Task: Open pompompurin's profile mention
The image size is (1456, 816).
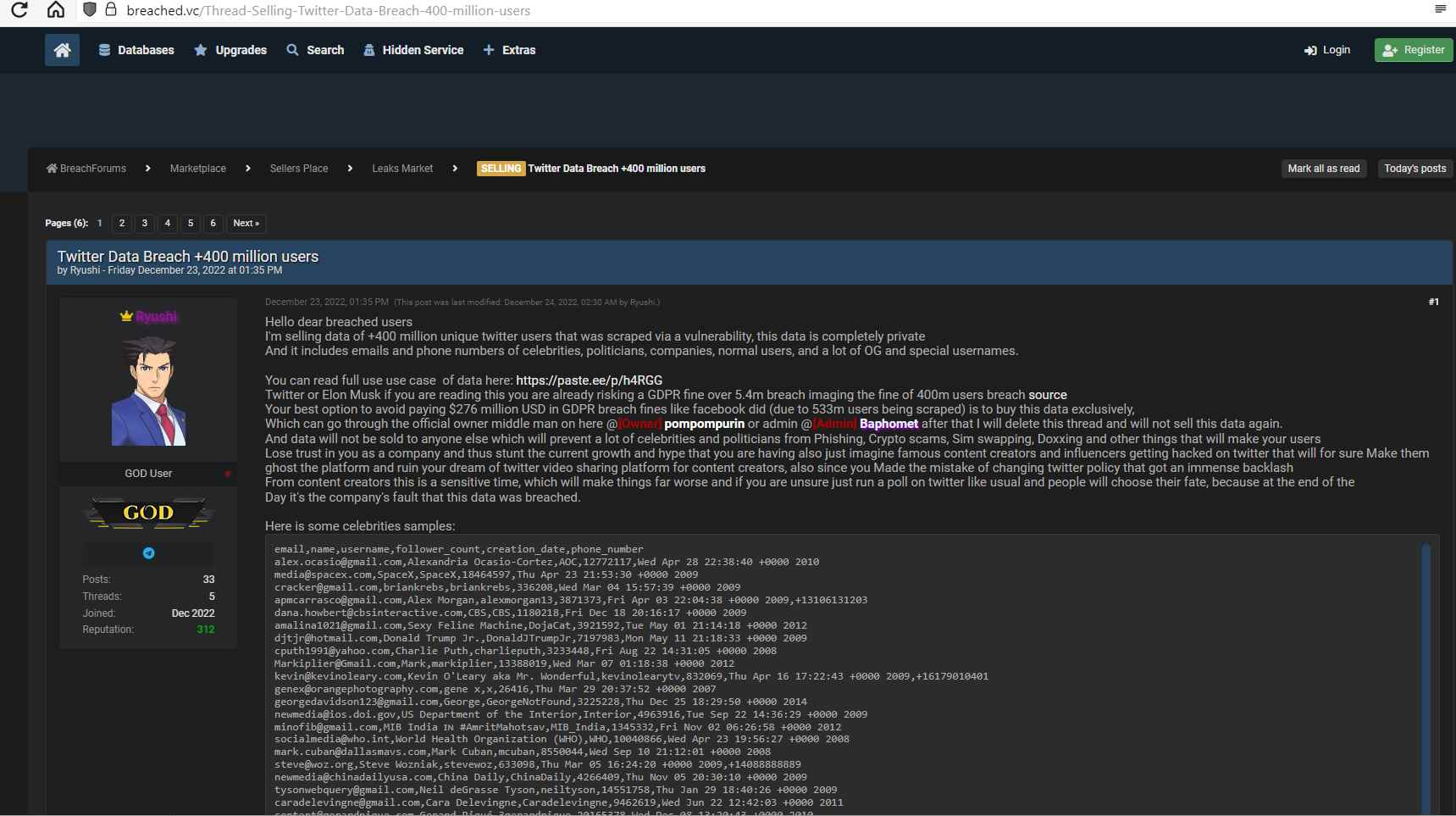Action: click(704, 424)
